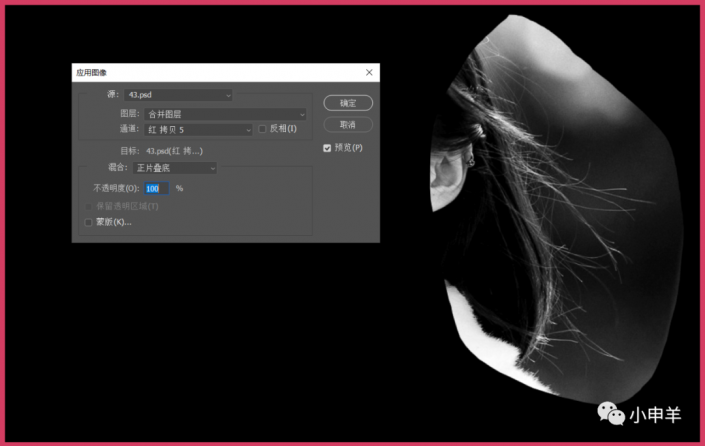This screenshot has width=705, height=446.
Task: Expand the blending mode dropdown 正片叠底
Action: pyautogui.click(x=176, y=168)
